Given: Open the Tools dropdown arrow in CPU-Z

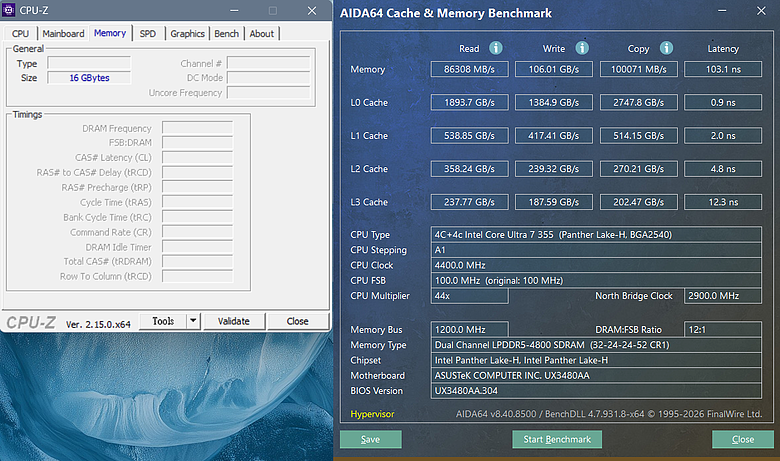Looking at the screenshot, I should pyautogui.click(x=194, y=321).
